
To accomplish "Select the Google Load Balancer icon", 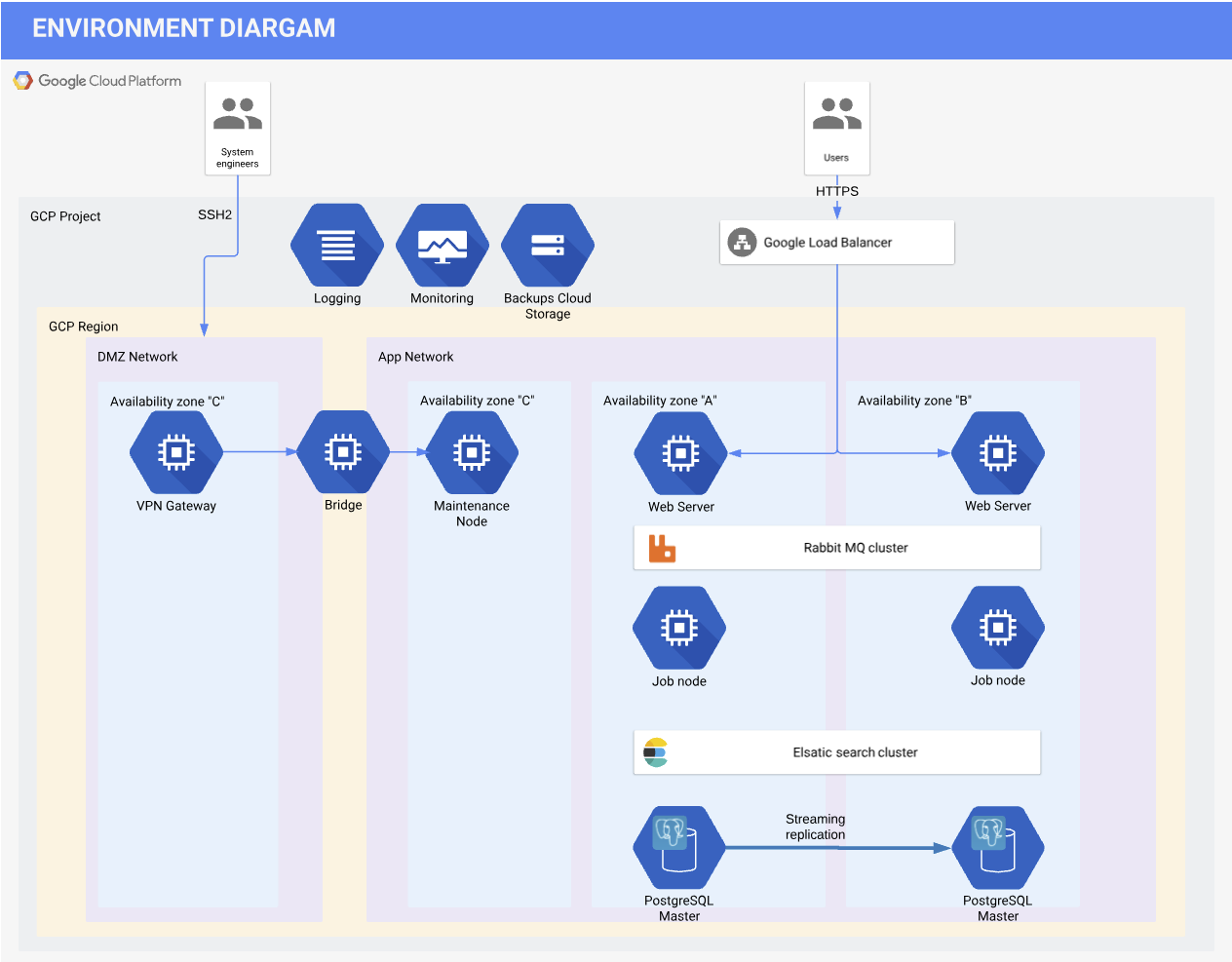I will click(x=743, y=242).
